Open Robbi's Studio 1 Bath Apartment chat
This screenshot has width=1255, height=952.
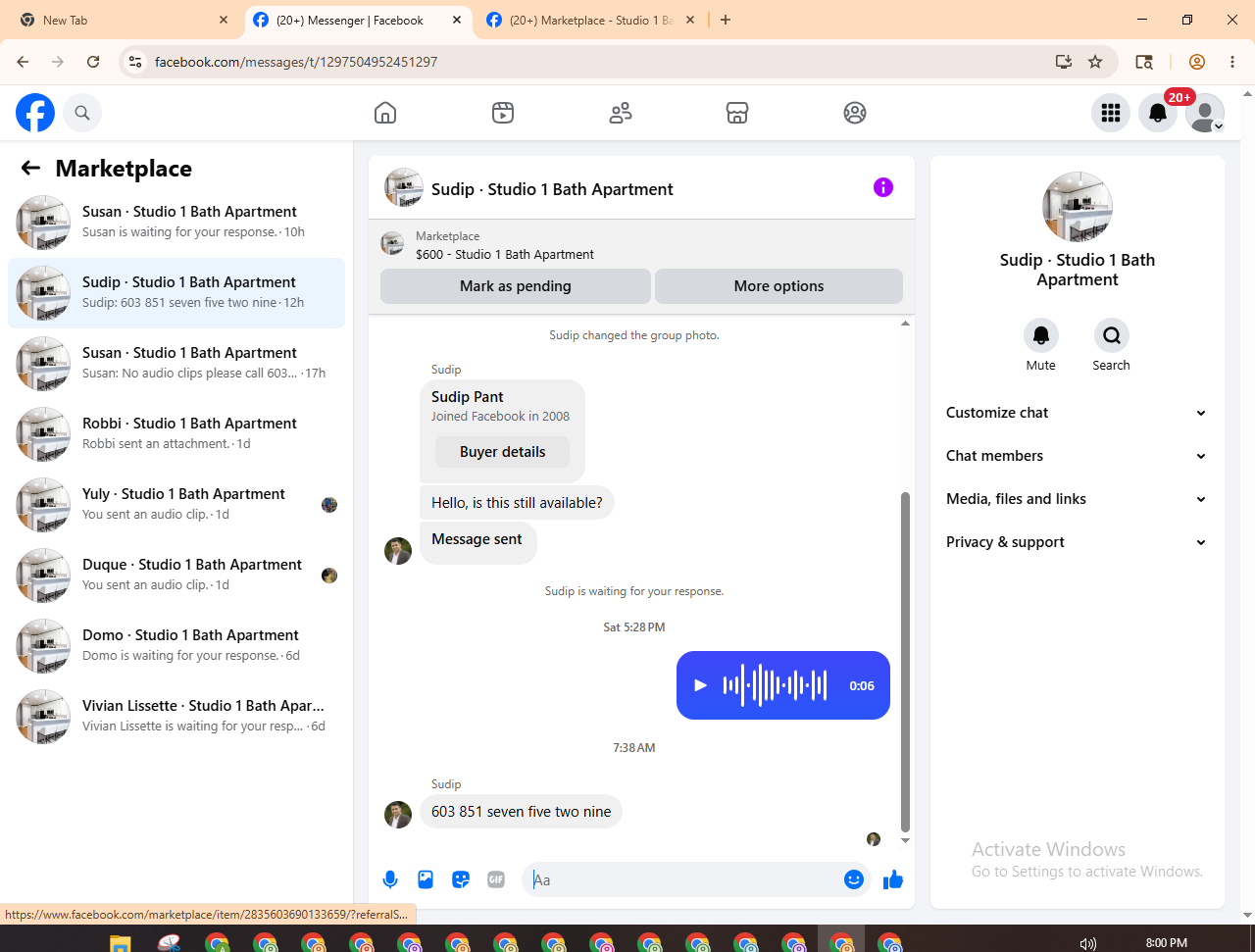[x=176, y=434]
